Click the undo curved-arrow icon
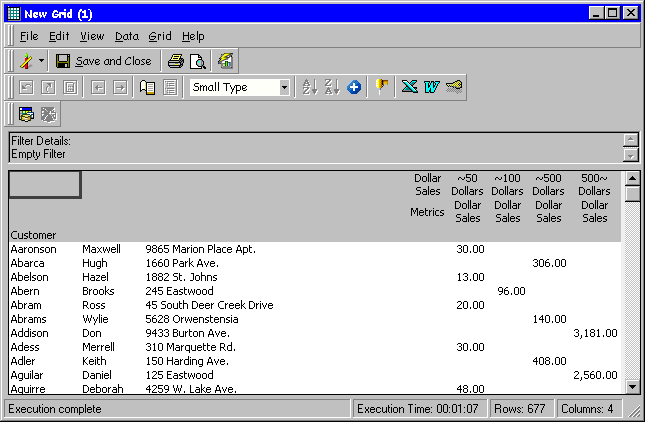 coord(26,87)
